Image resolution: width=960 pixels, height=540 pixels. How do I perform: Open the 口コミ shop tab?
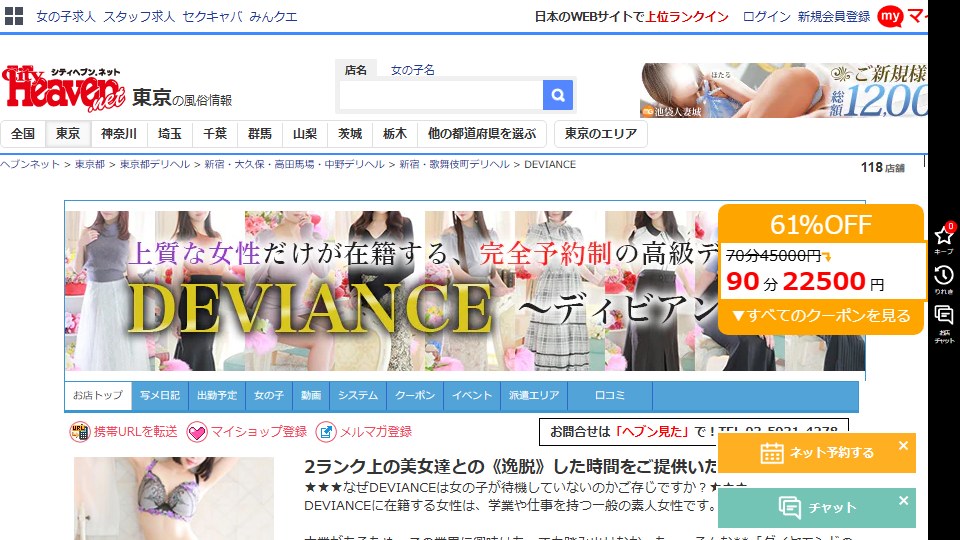click(x=610, y=396)
